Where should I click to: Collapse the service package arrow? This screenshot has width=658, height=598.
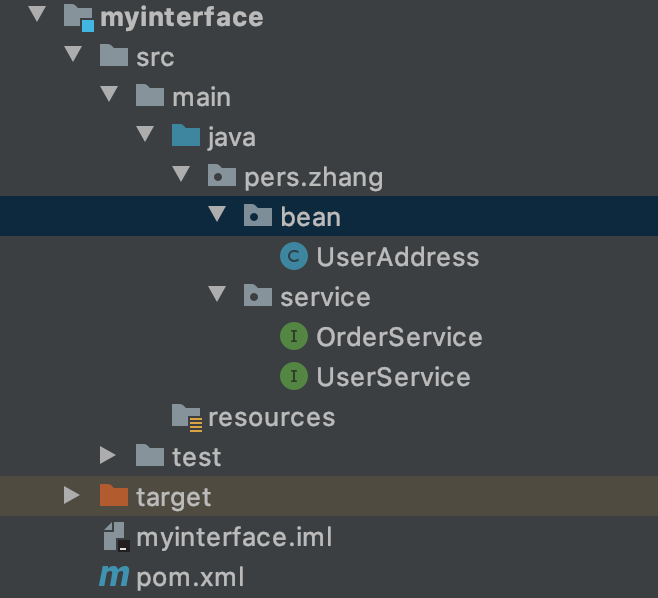(217, 294)
